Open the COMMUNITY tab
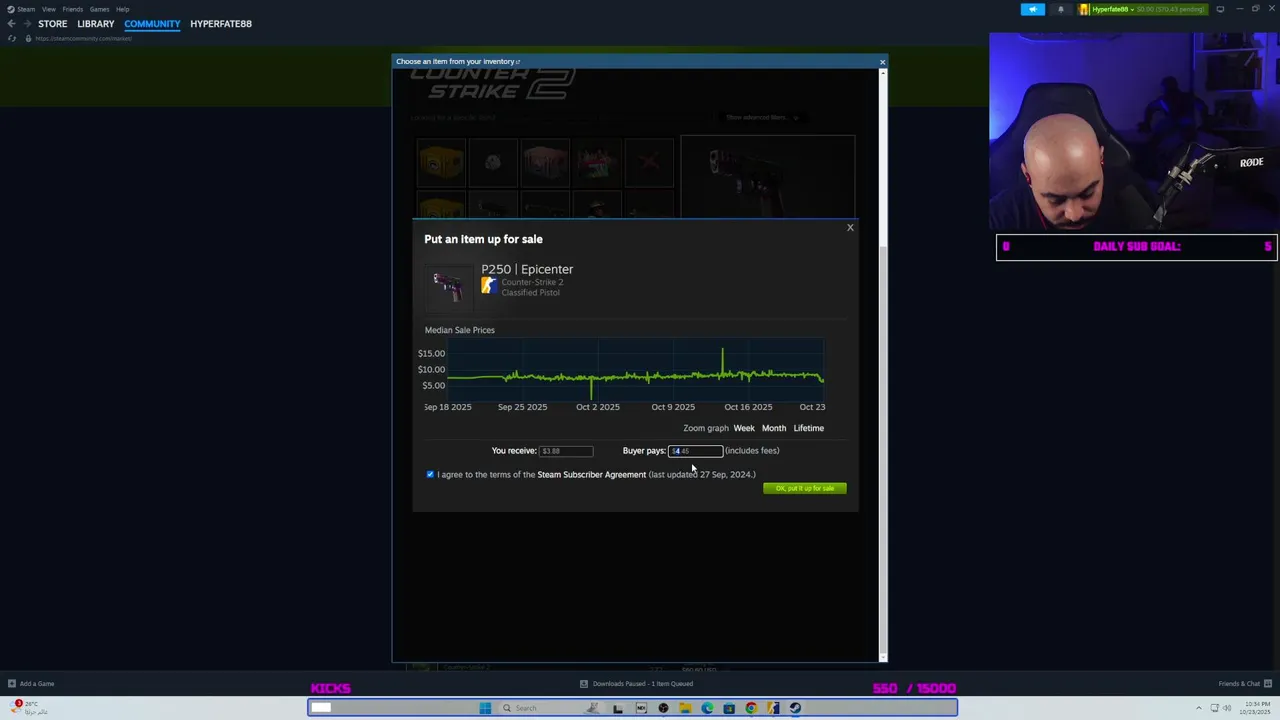Screen dimensions: 1280x720 tap(152, 23)
